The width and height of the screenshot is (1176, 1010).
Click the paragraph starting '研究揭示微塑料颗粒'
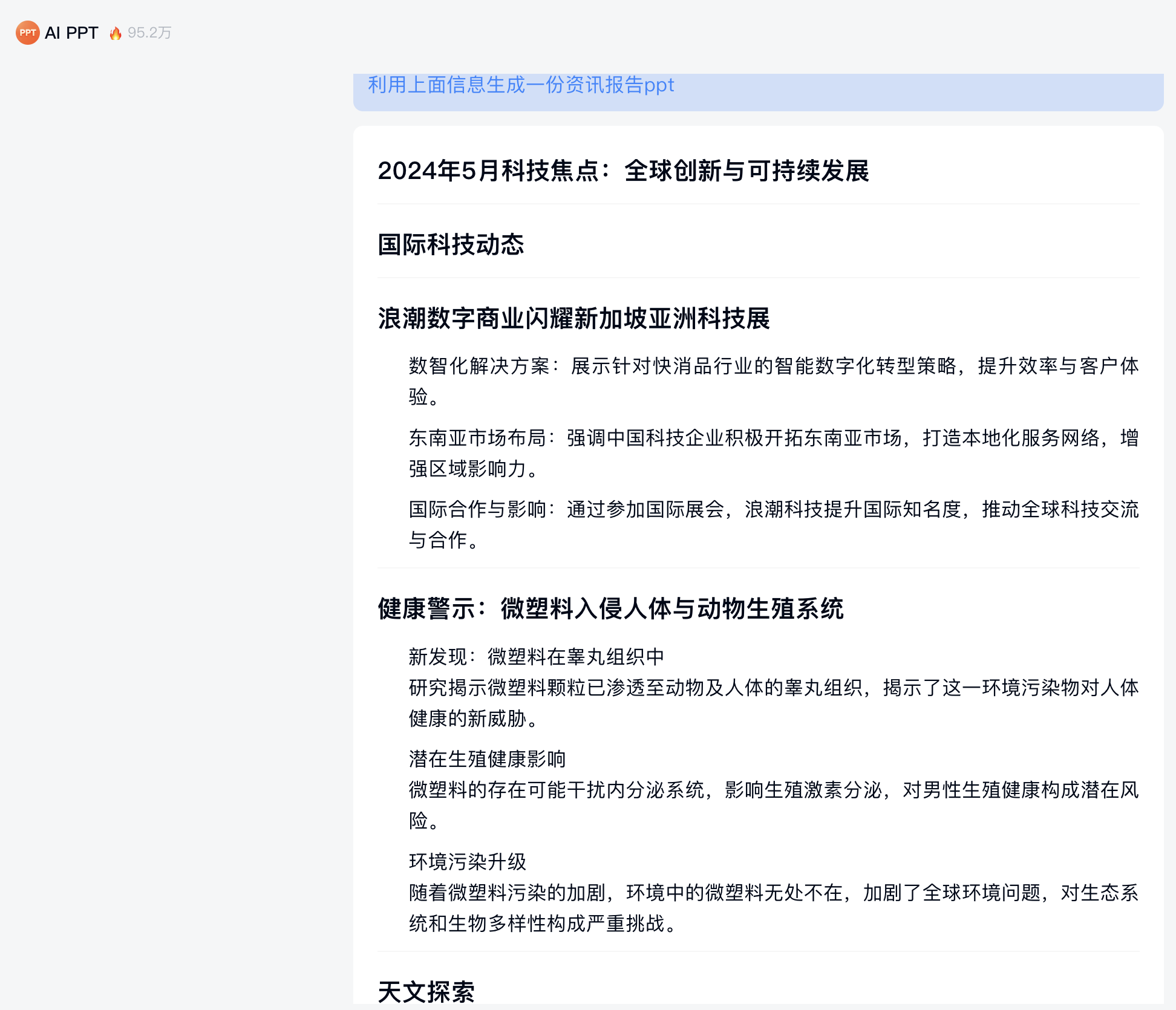coord(774,703)
